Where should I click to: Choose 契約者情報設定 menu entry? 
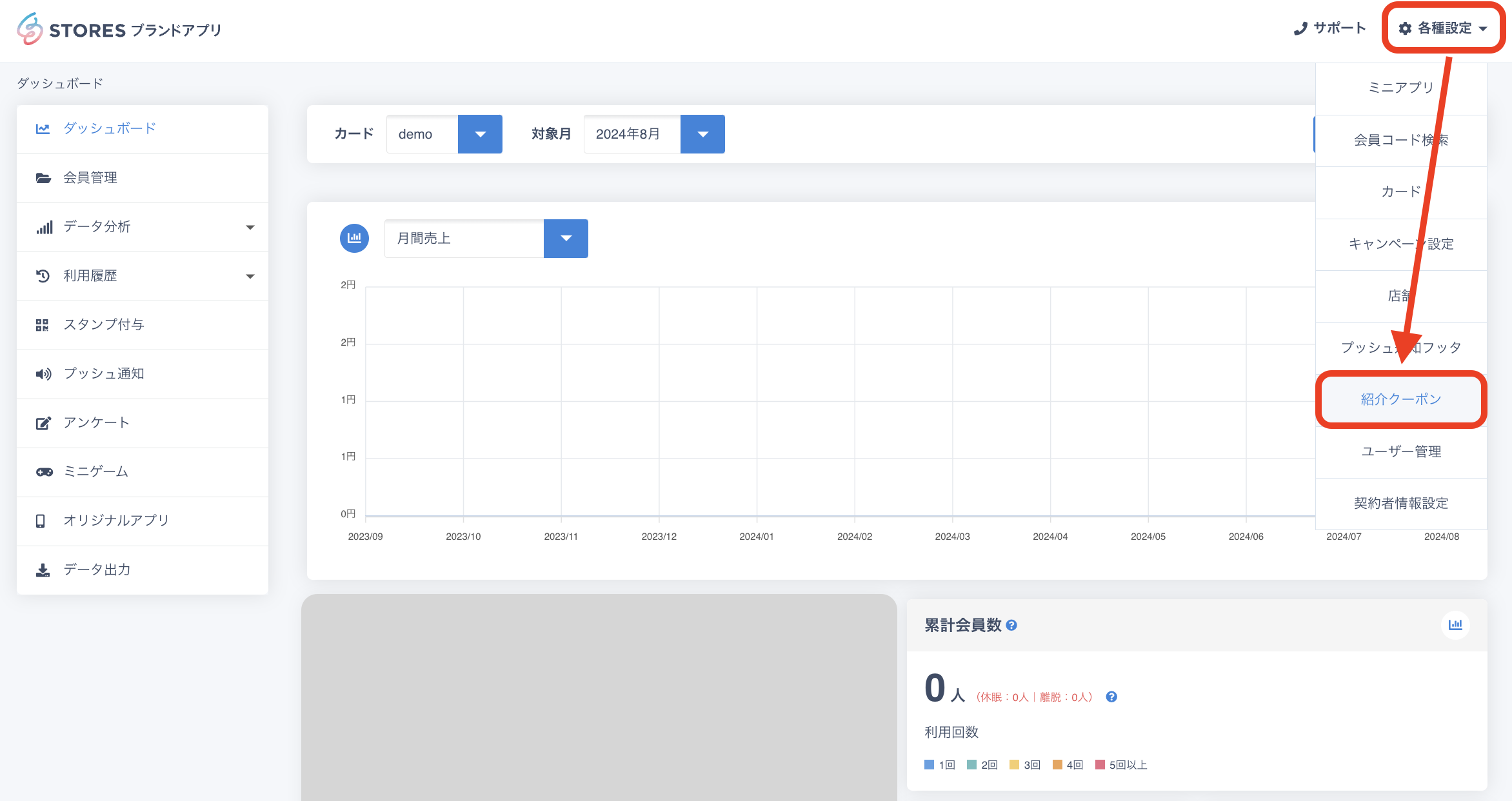pyautogui.click(x=1401, y=503)
